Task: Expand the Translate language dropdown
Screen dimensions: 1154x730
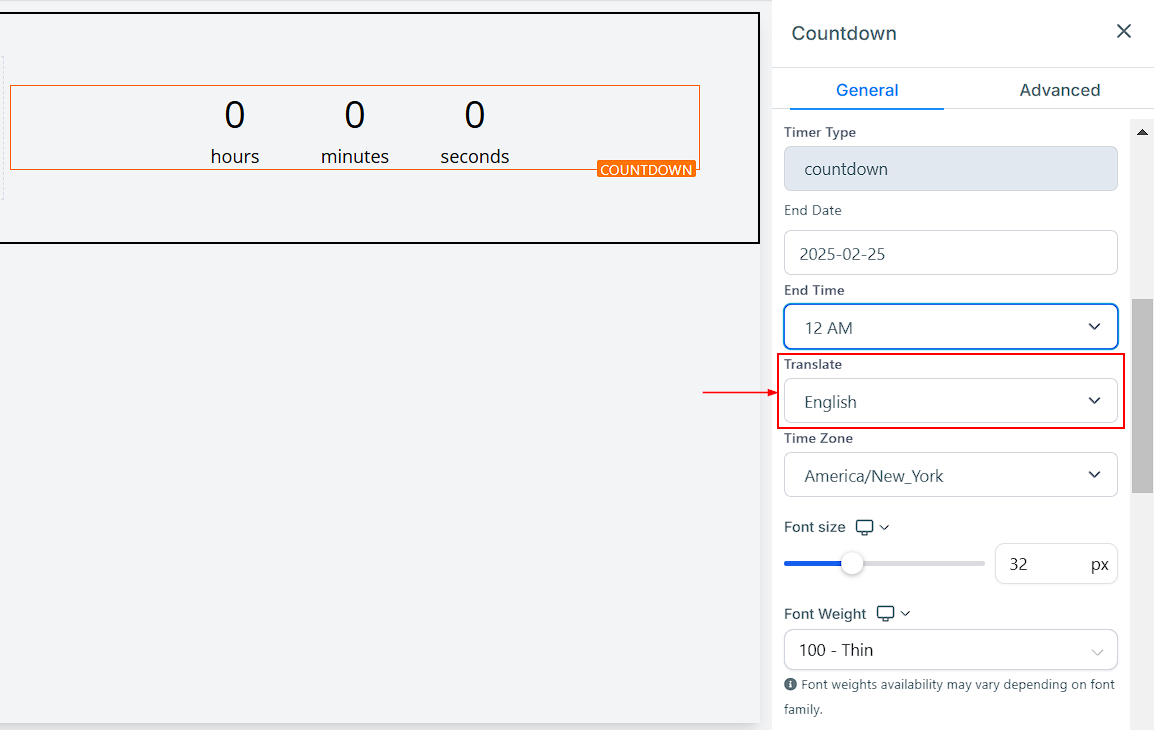Action: 950,401
